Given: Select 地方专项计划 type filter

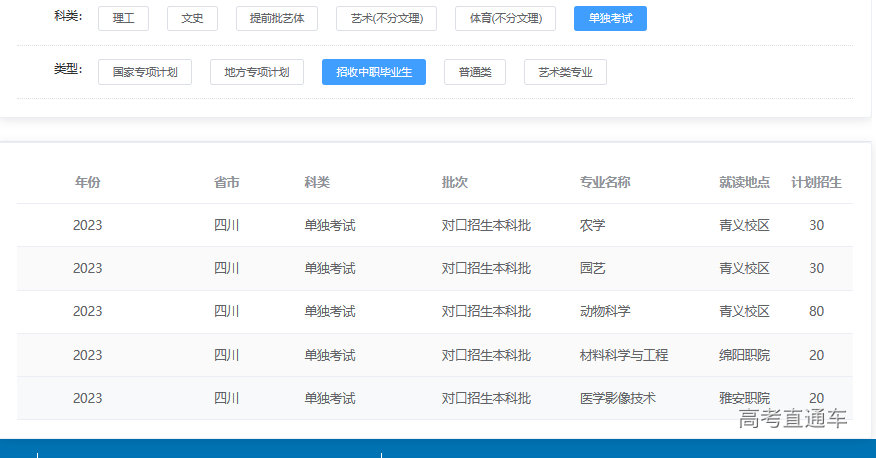Looking at the screenshot, I should tap(257, 72).
